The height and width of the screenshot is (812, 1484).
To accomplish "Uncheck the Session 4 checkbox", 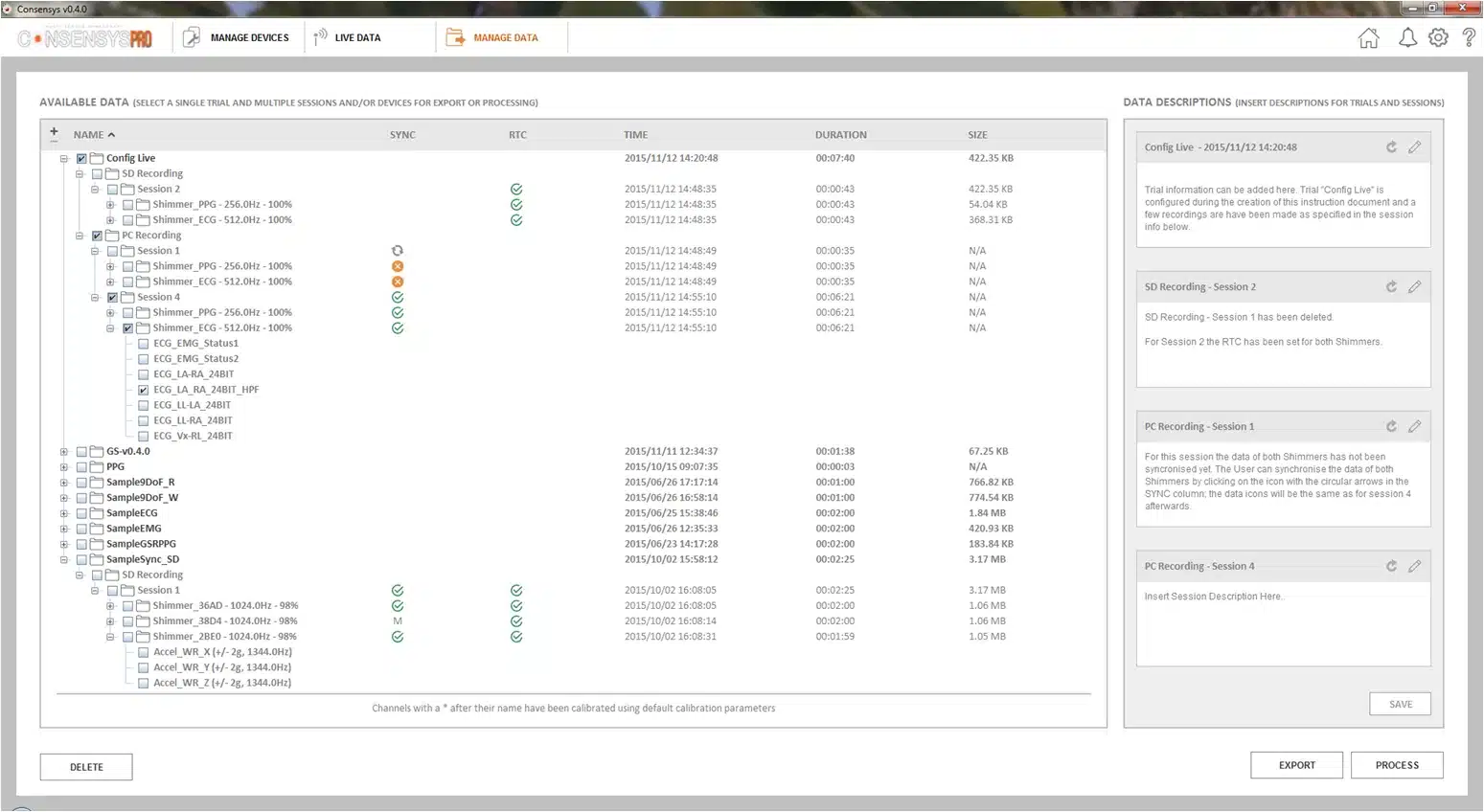I will point(112,298).
